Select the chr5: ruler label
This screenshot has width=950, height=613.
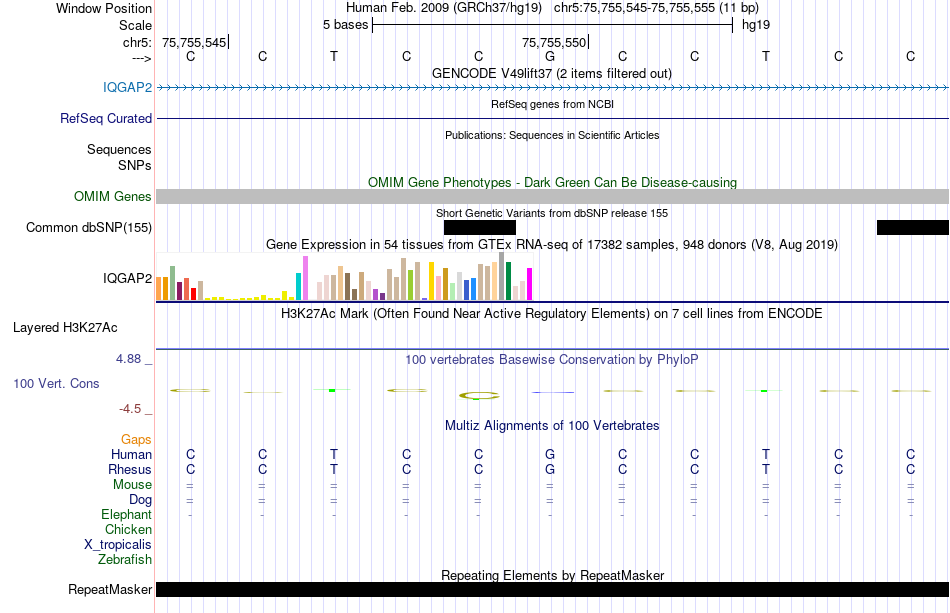pos(137,42)
